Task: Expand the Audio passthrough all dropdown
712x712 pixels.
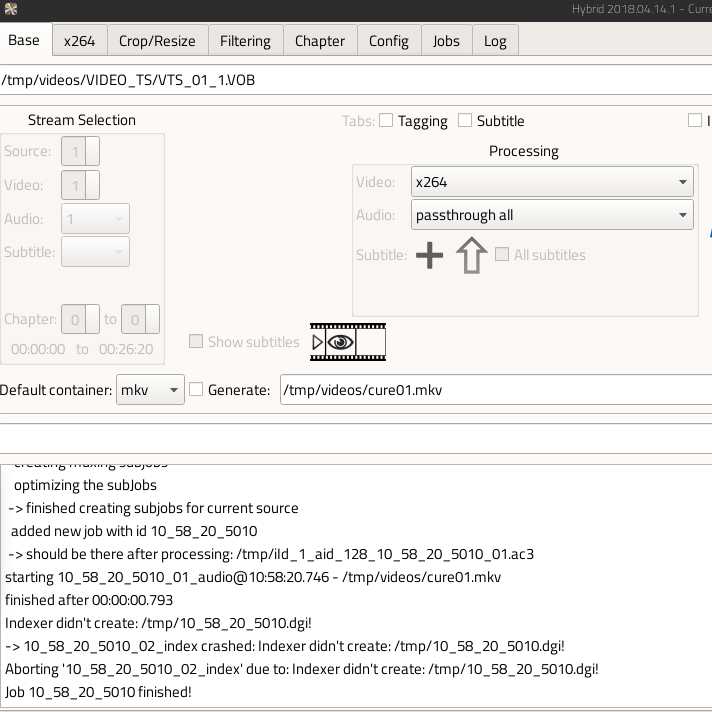Action: point(552,215)
